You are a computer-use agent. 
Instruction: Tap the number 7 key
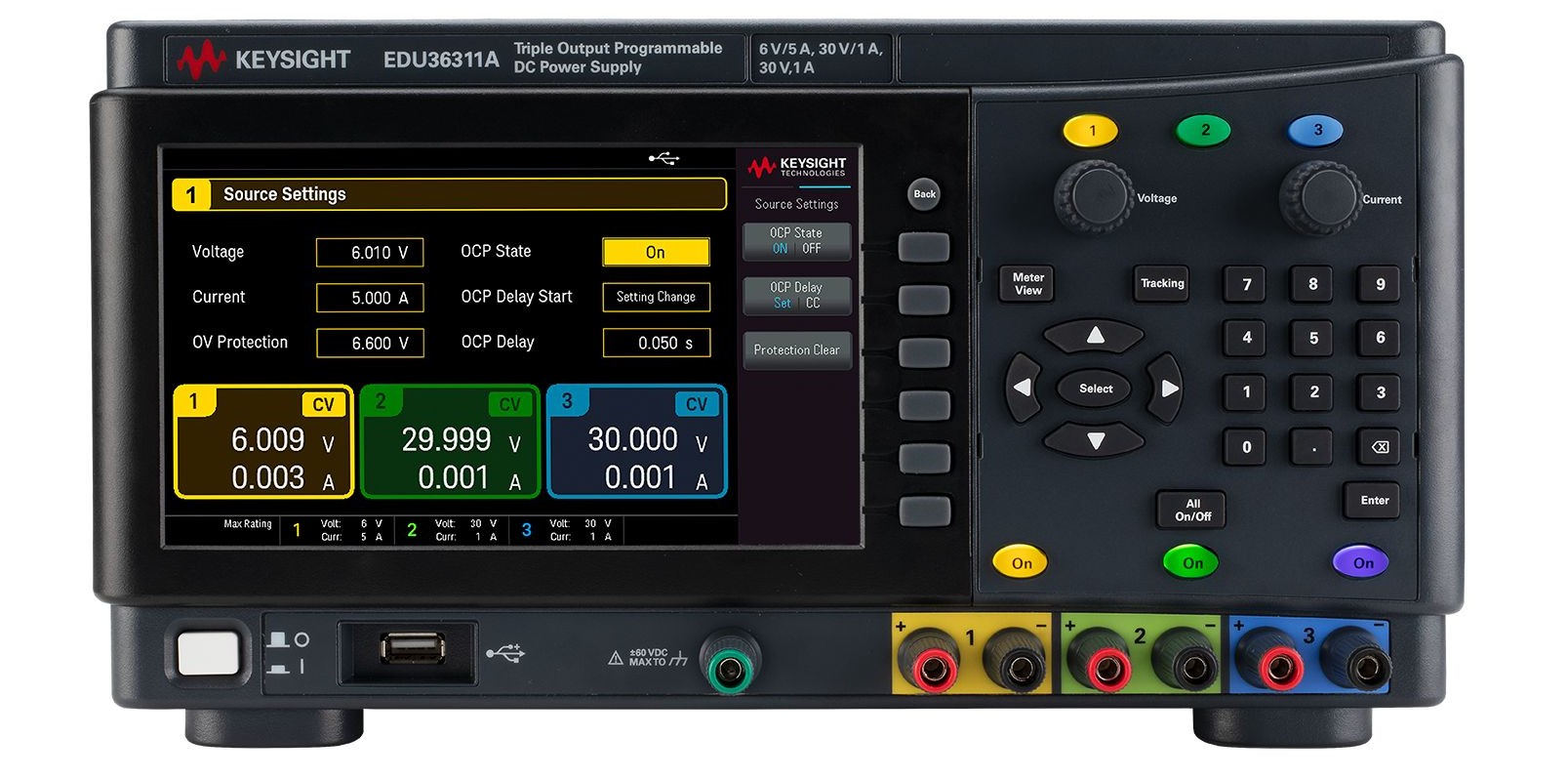(x=1246, y=284)
